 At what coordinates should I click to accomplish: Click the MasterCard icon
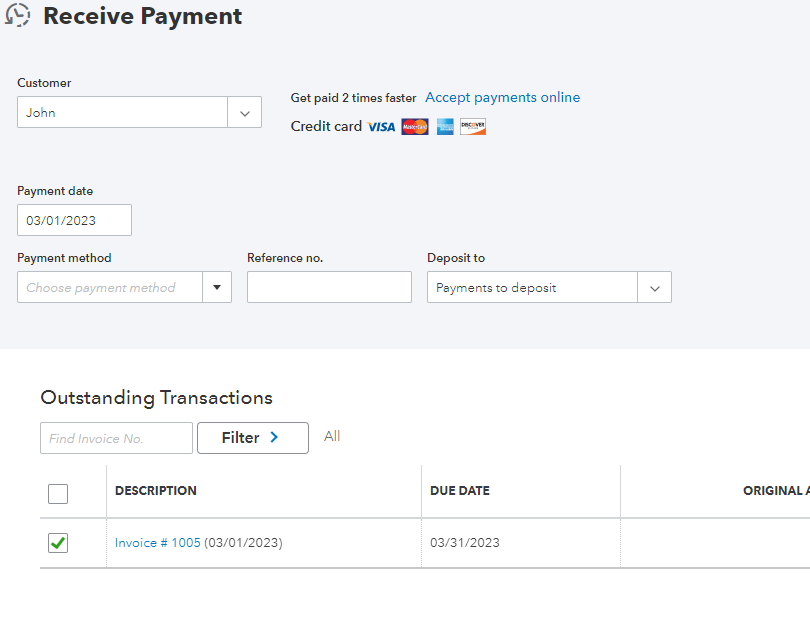[x=413, y=127]
